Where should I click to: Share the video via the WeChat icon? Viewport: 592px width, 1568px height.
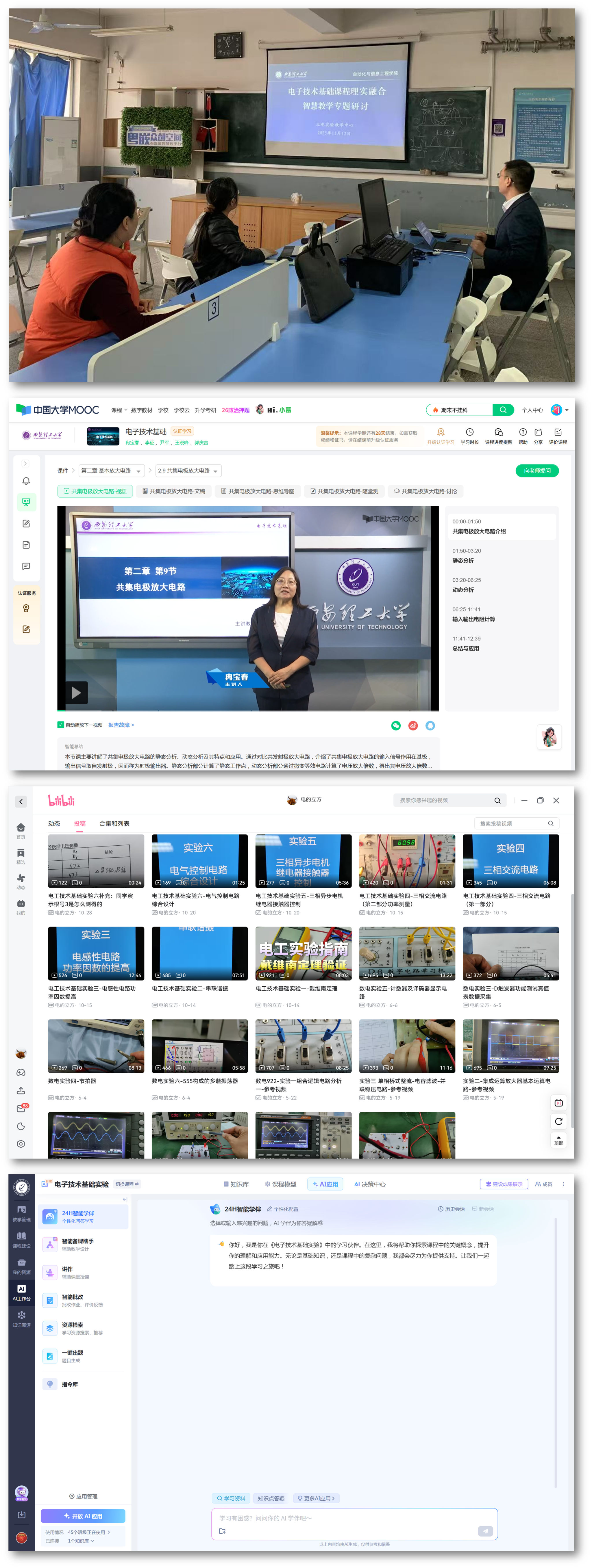coord(396,726)
